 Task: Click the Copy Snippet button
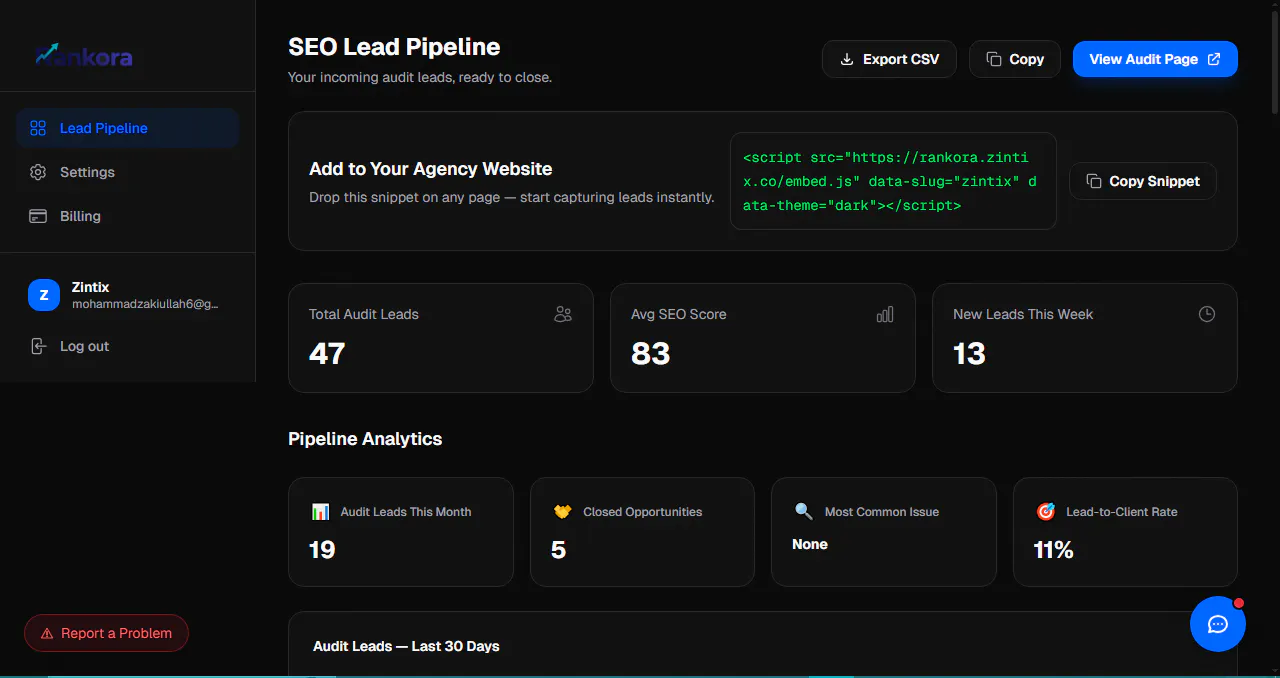(1143, 181)
